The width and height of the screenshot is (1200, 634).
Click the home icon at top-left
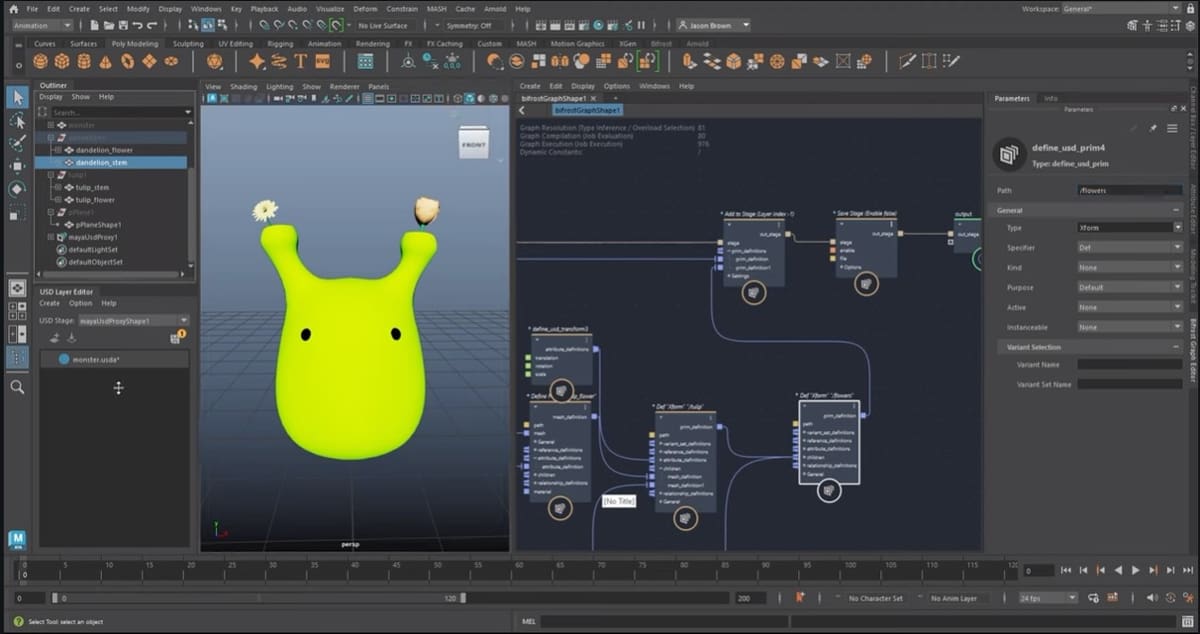coord(14,9)
